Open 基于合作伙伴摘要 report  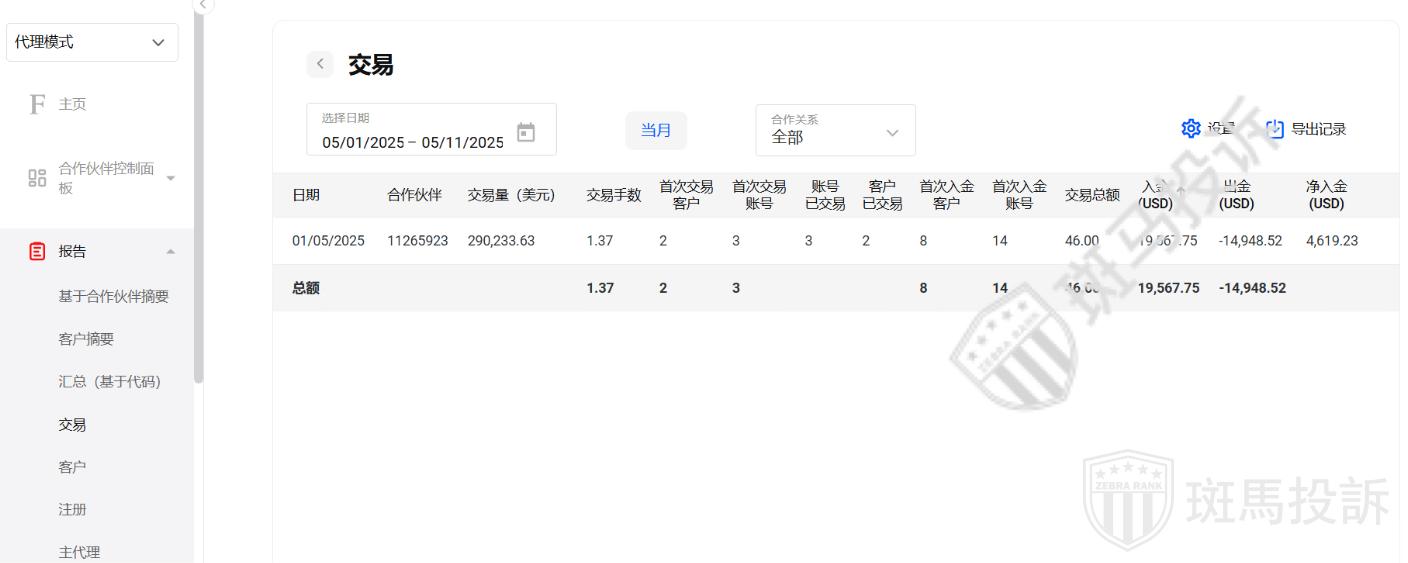[x=113, y=296]
